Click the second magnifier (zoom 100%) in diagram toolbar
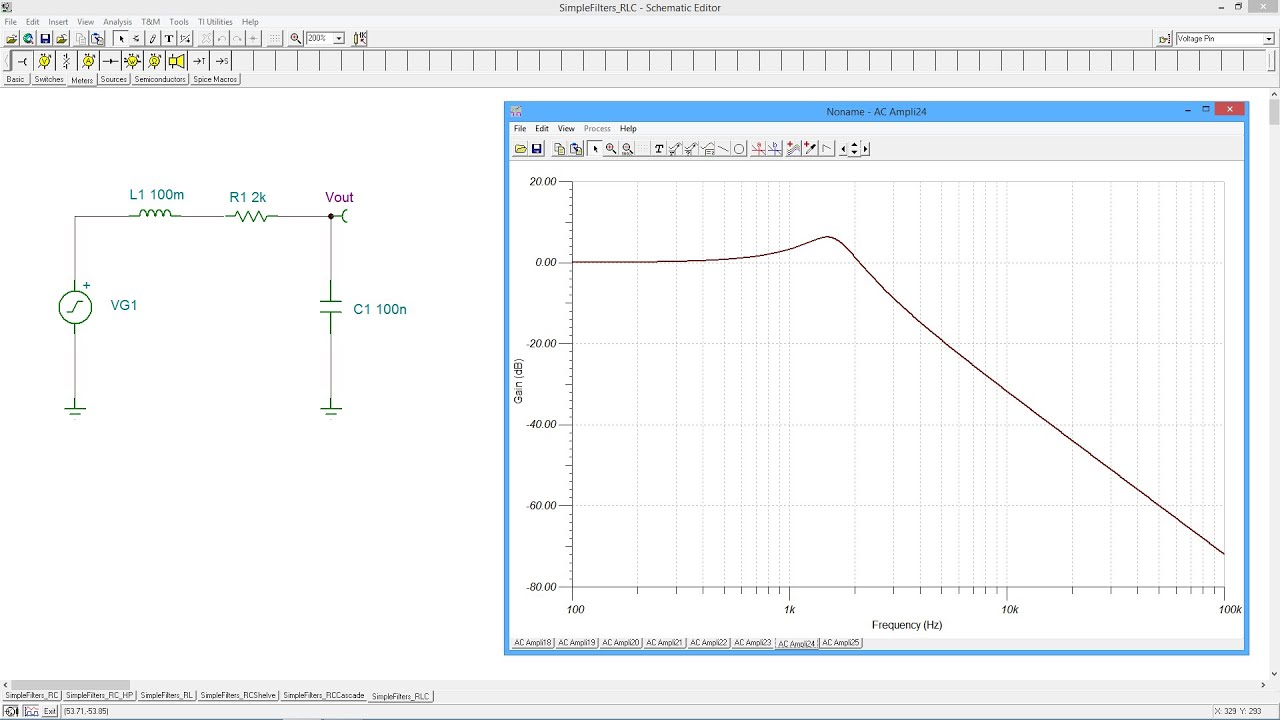 [627, 149]
